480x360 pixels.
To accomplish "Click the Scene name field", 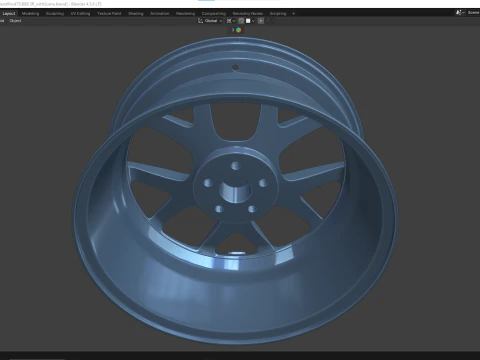I will 473,13.
